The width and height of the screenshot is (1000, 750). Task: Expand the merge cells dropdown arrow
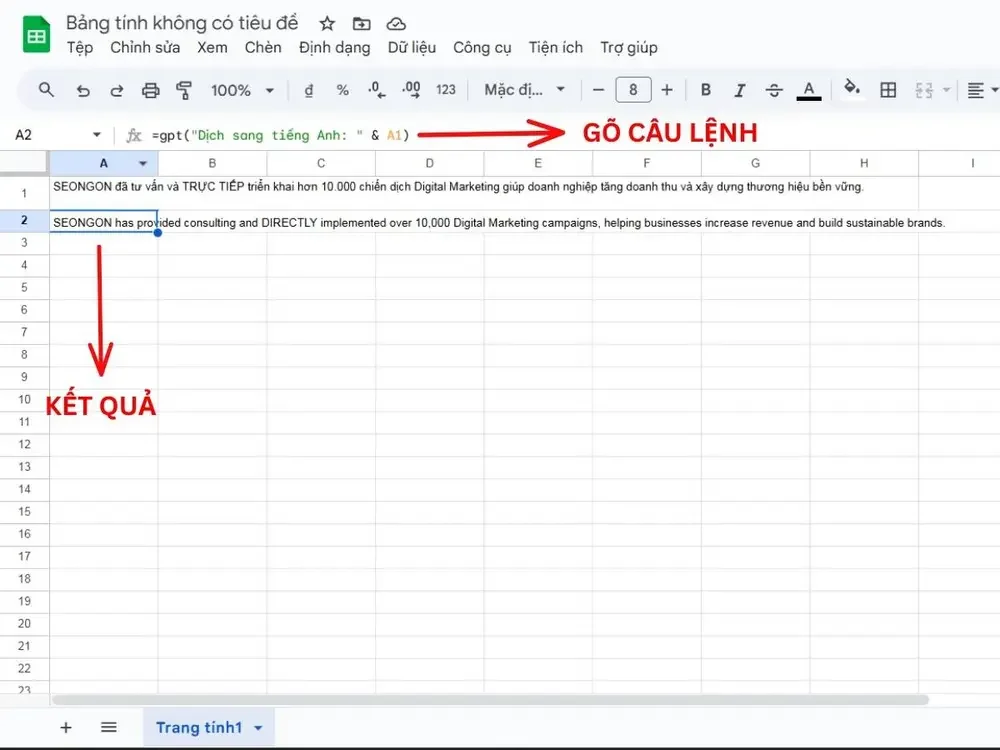(946, 90)
